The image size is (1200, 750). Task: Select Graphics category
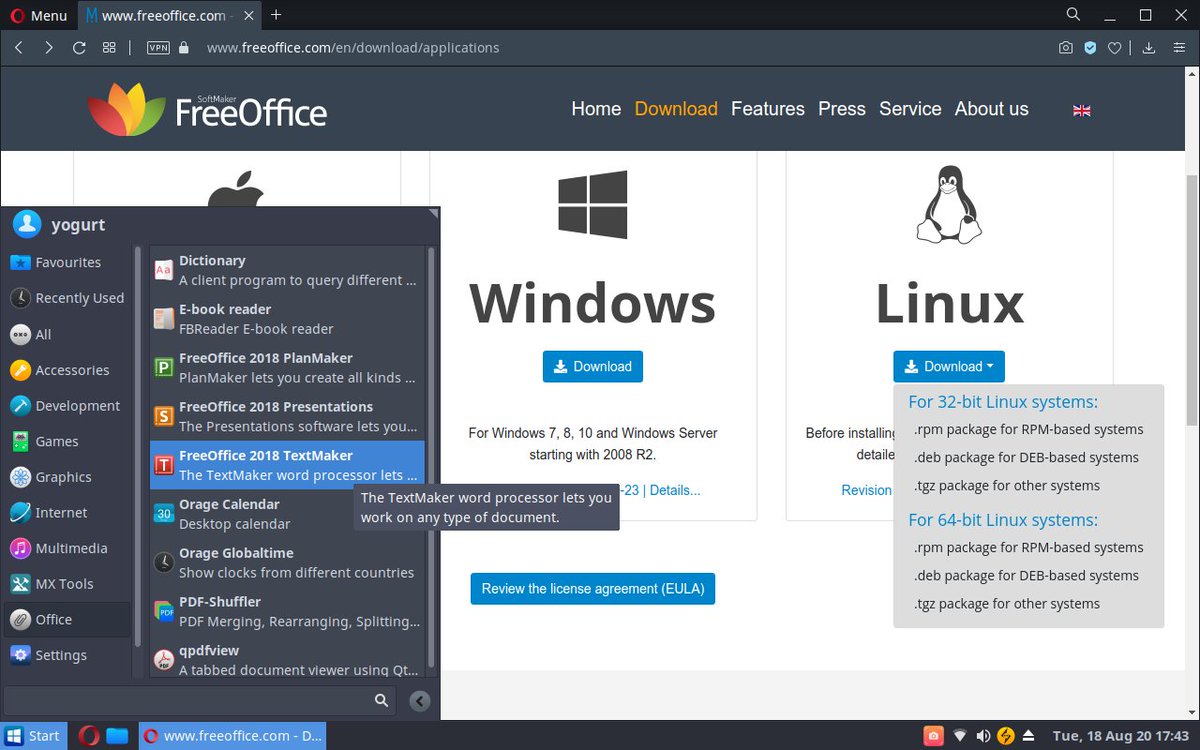pyautogui.click(x=68, y=477)
